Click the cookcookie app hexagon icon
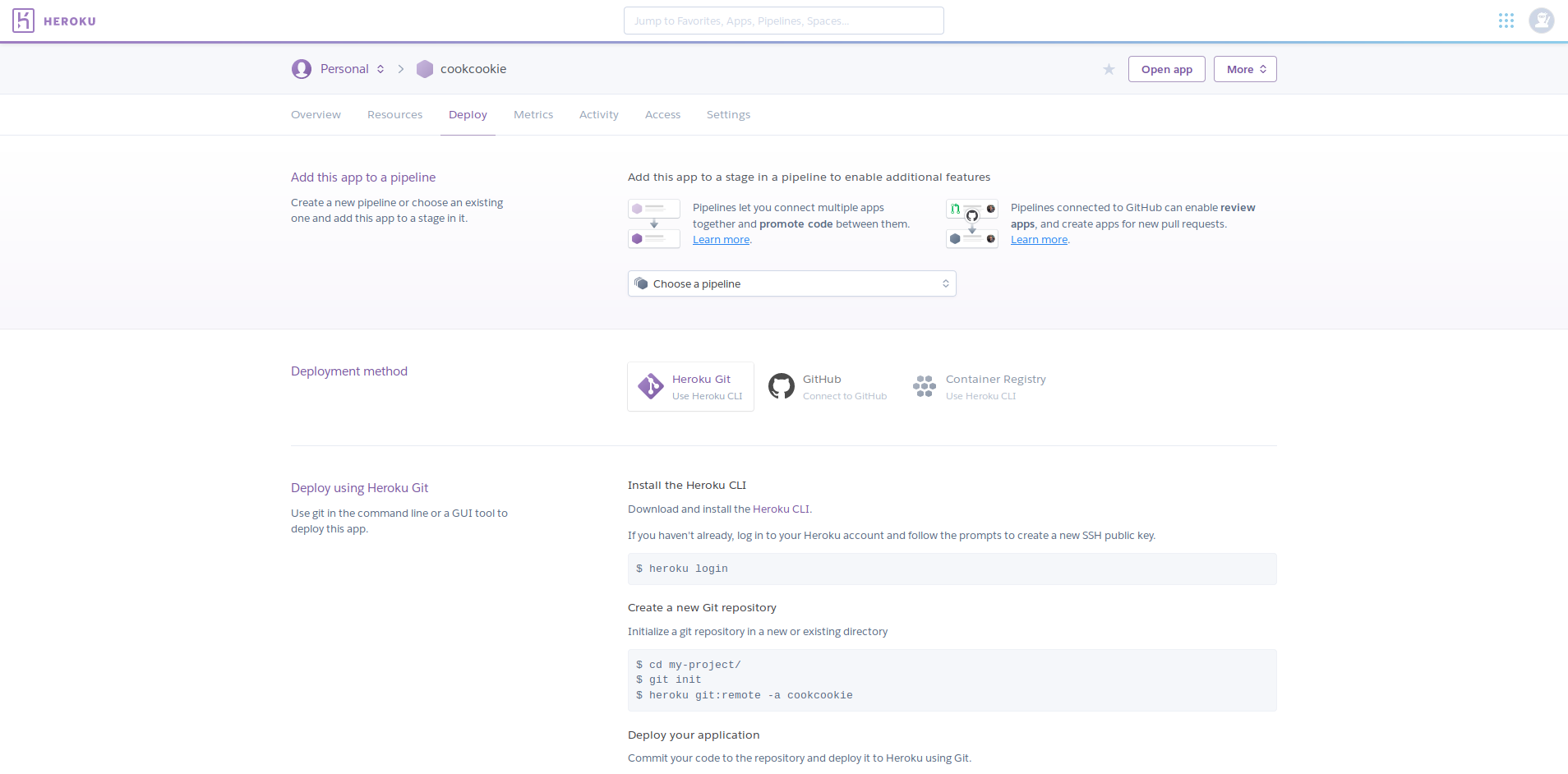Viewport: 1568px width, 774px height. point(425,69)
